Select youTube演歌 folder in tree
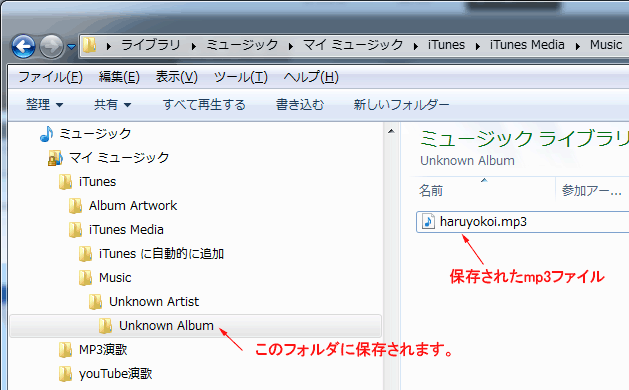This screenshot has width=629, height=390. click(116, 374)
